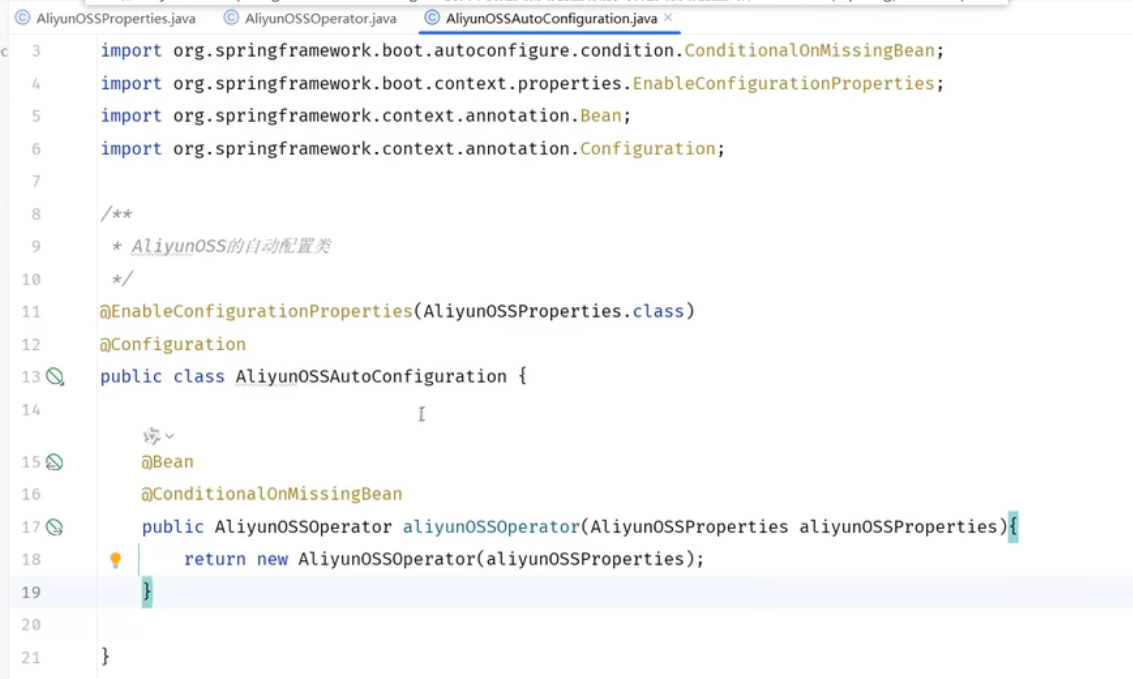The width and height of the screenshot is (1133, 679).
Task: Click the Spring bean gutter icon on line 15
Action: pyautogui.click(x=54, y=462)
